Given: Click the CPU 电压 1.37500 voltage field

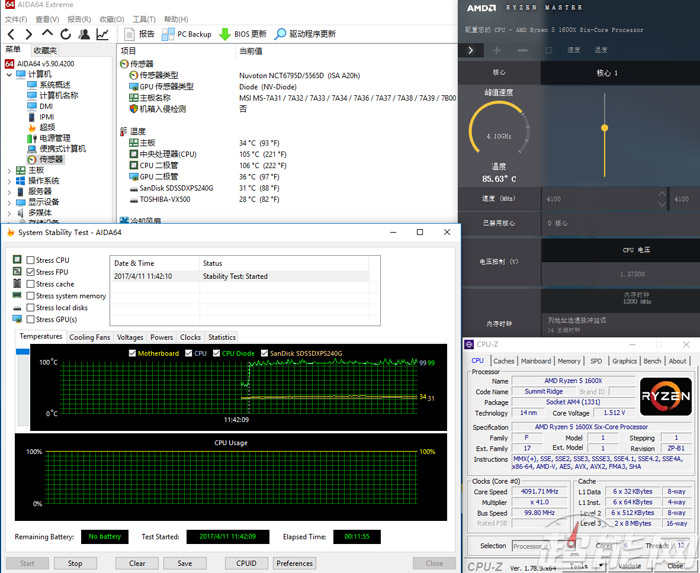Looking at the screenshot, I should pyautogui.click(x=632, y=274).
